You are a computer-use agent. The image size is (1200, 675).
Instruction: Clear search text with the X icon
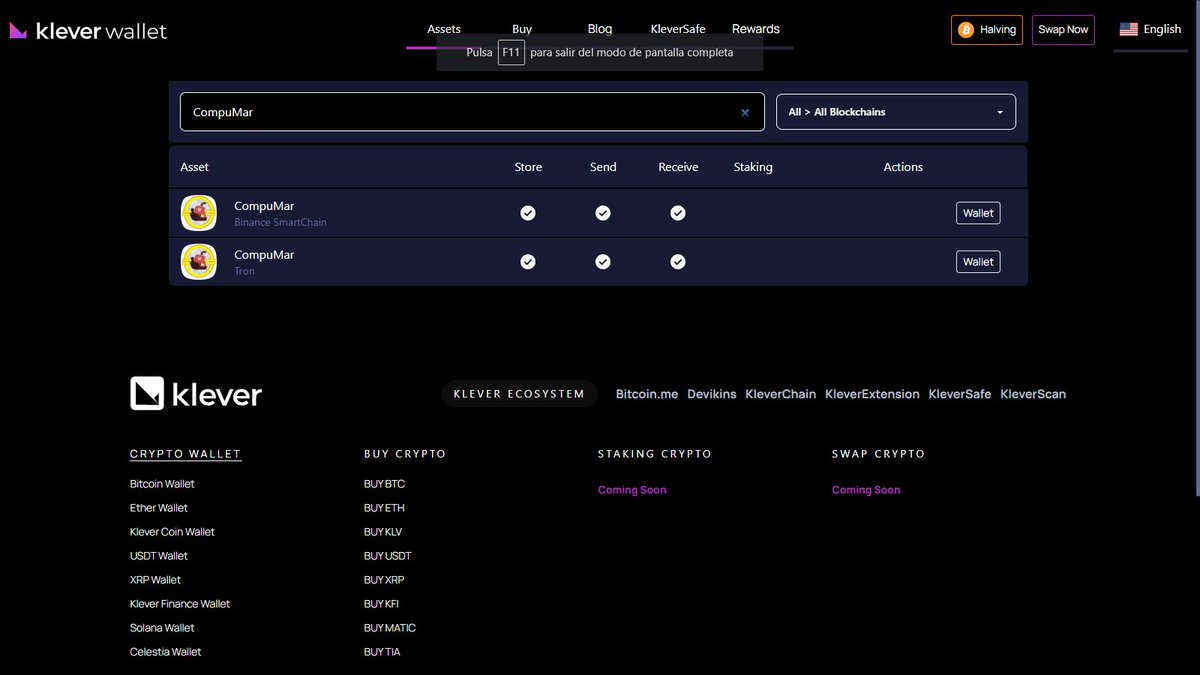(x=745, y=113)
